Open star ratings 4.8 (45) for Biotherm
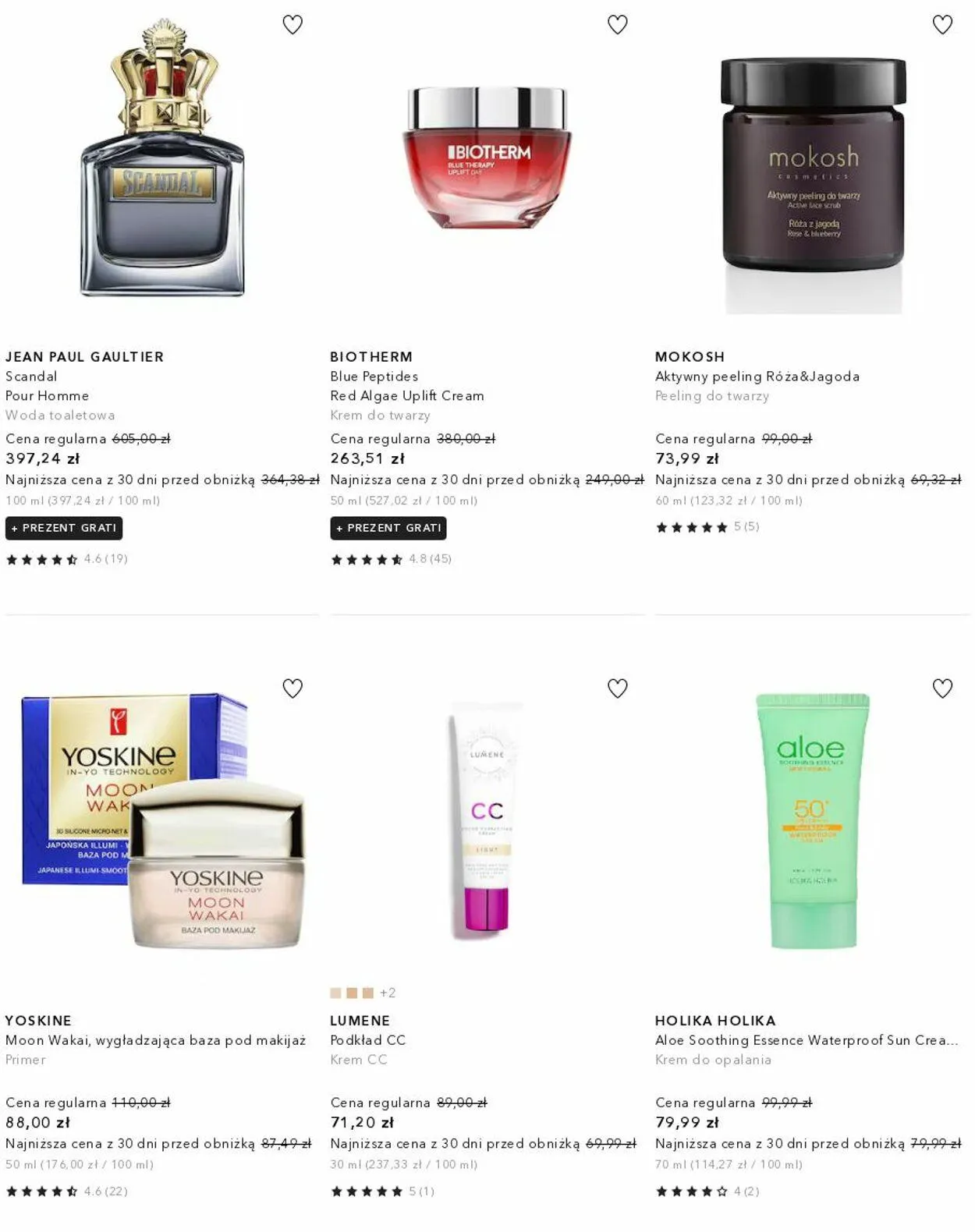The width and height of the screenshot is (975, 1232). pos(391,559)
